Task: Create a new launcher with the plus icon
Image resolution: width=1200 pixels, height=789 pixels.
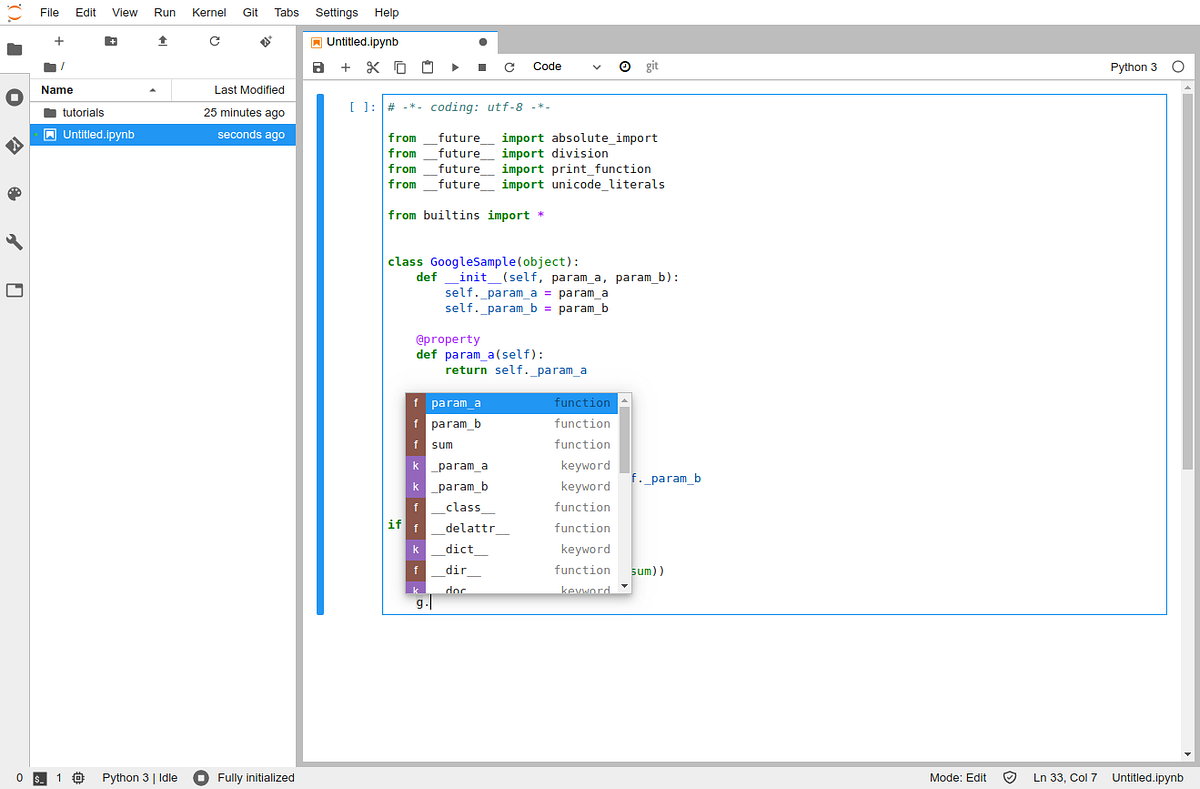Action: (58, 41)
